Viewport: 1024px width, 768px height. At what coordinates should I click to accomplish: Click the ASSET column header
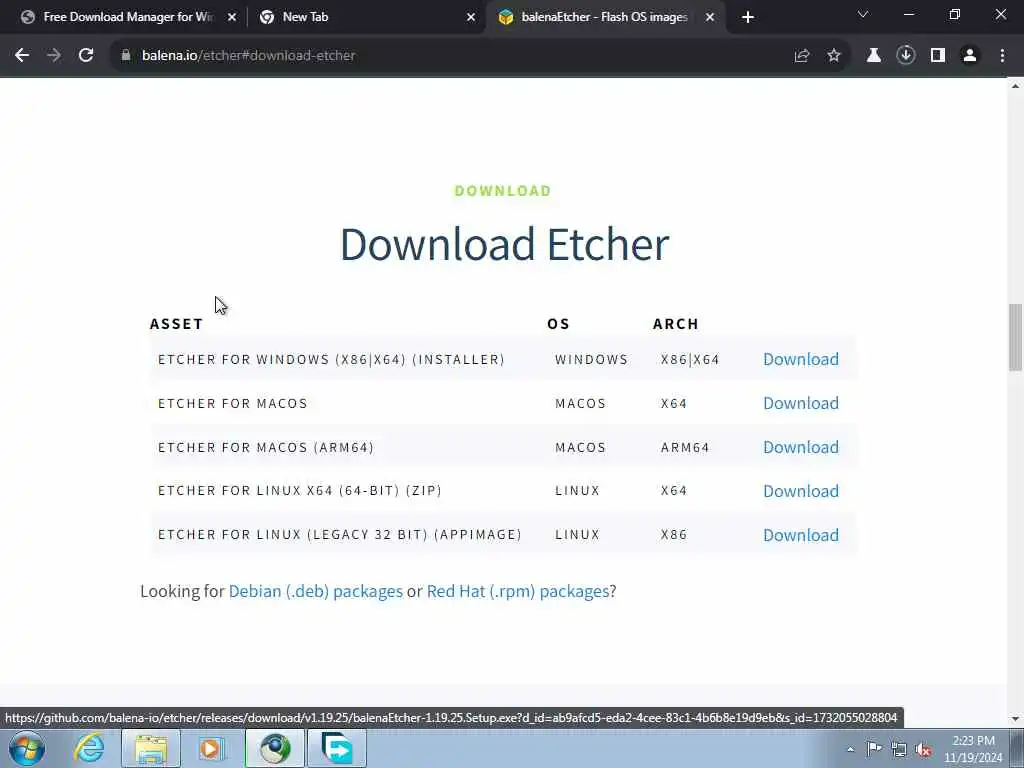click(176, 324)
